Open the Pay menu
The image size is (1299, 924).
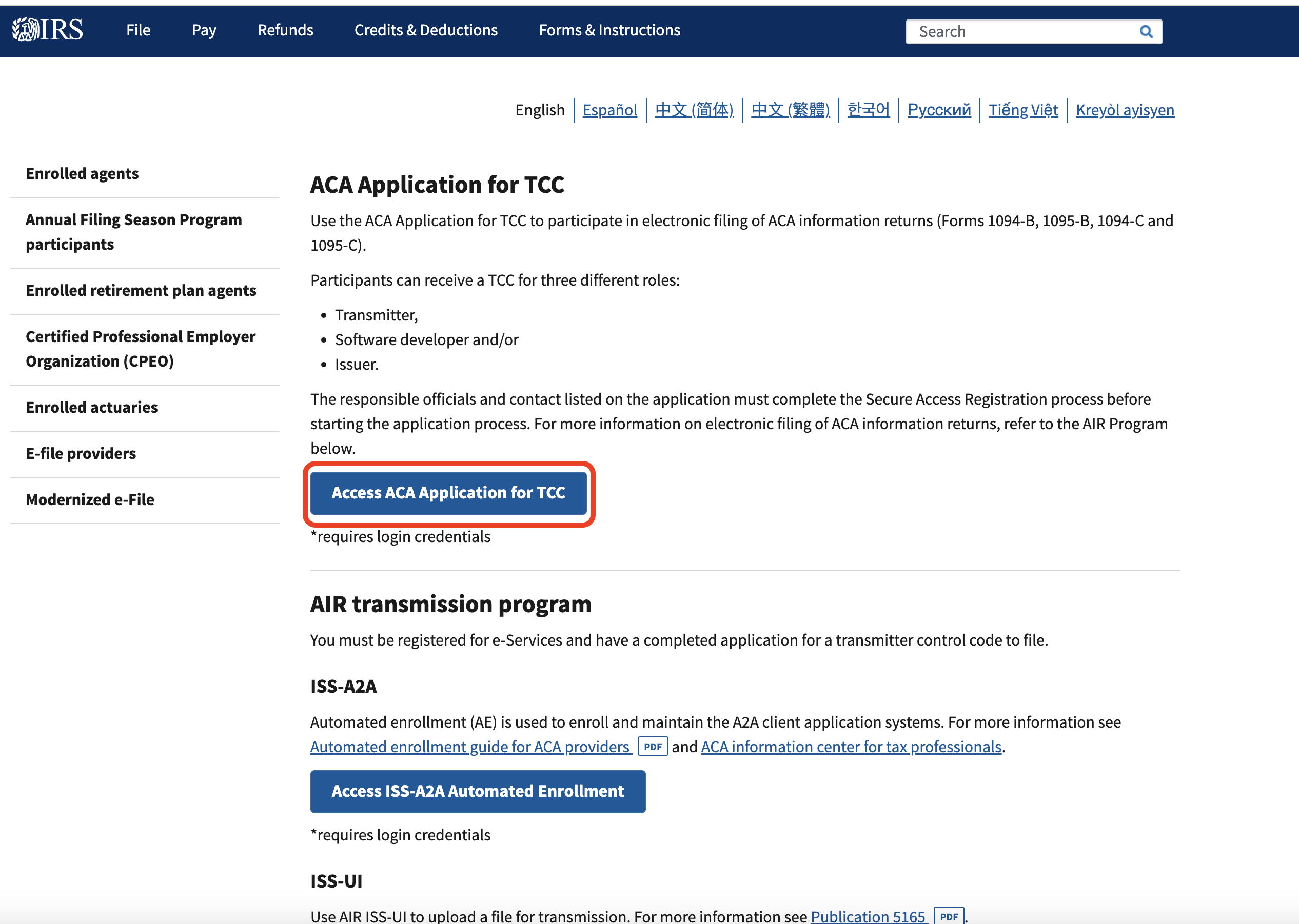coord(203,30)
